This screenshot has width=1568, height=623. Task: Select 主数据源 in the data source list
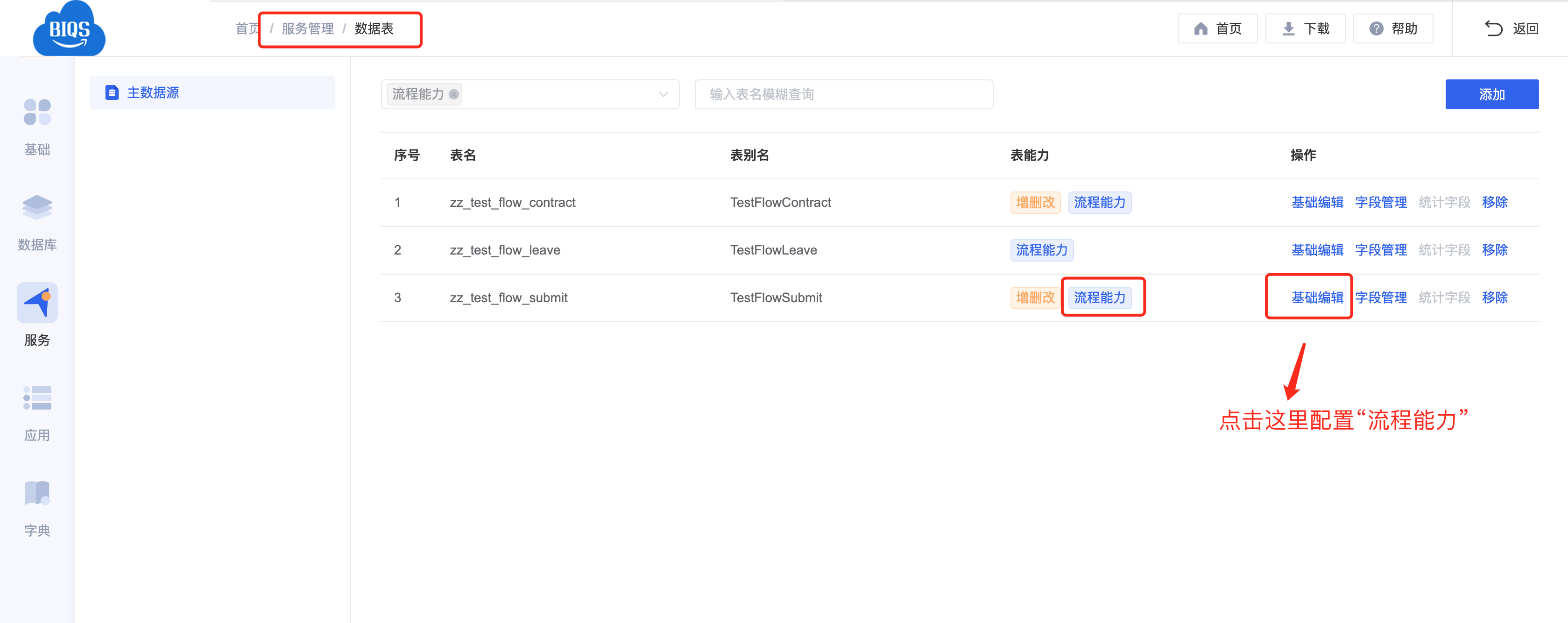(212, 92)
